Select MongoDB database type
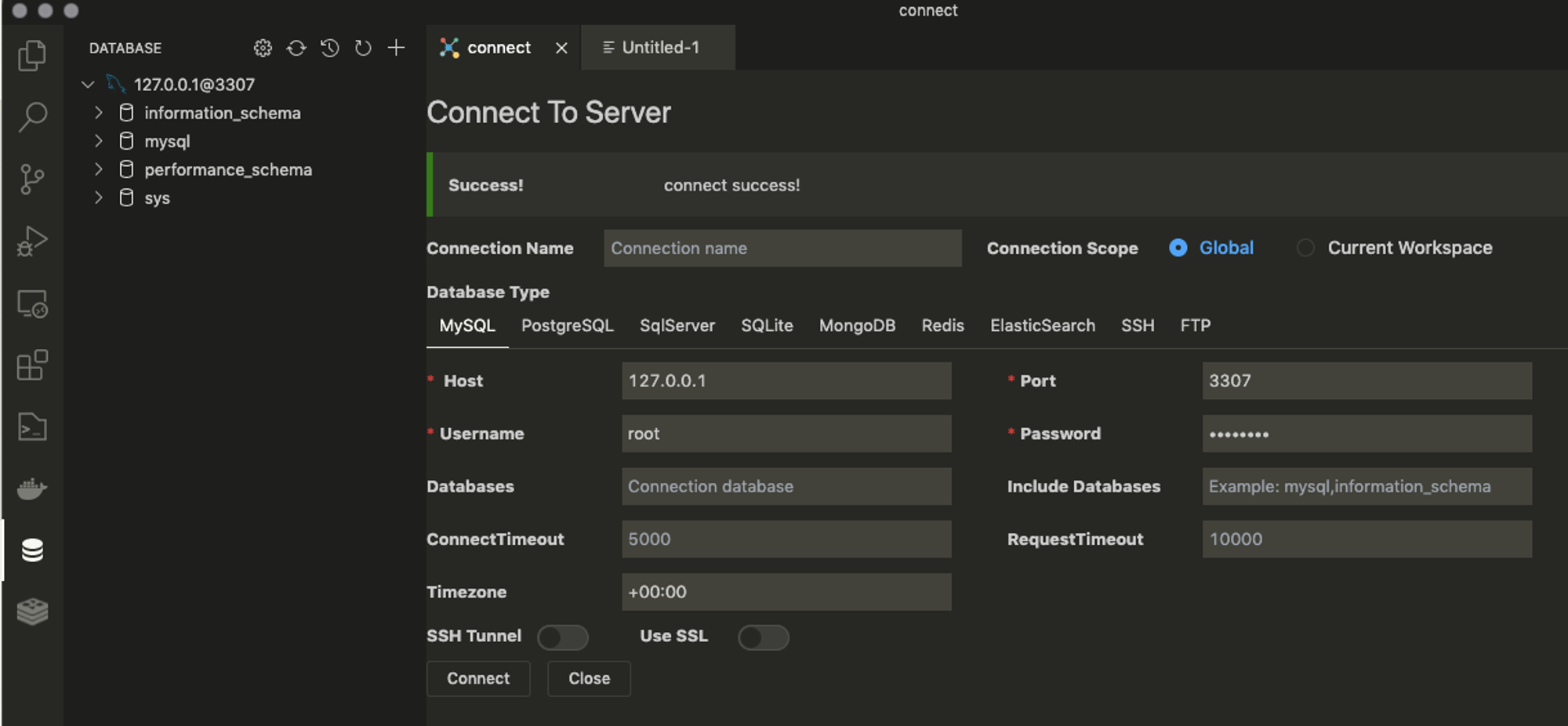 (x=857, y=325)
